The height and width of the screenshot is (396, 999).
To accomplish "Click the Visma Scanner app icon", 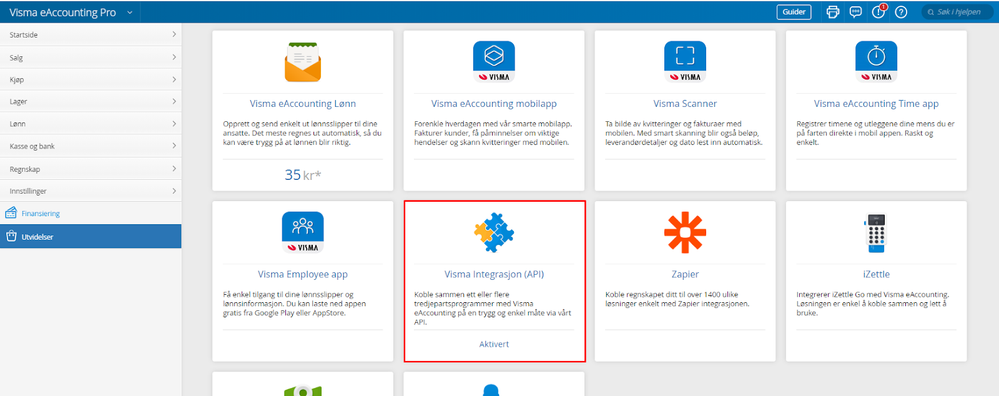I will [685, 62].
